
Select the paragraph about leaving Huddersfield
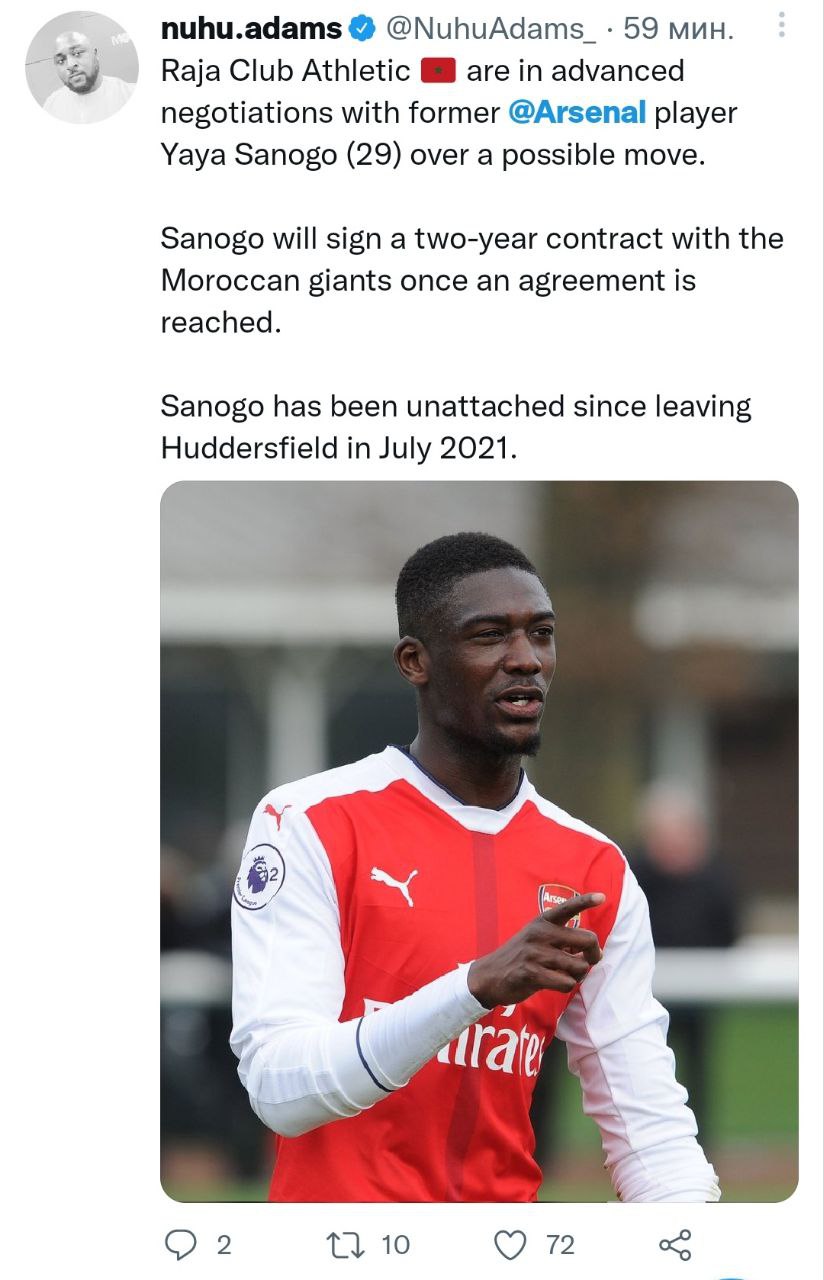pos(456,427)
